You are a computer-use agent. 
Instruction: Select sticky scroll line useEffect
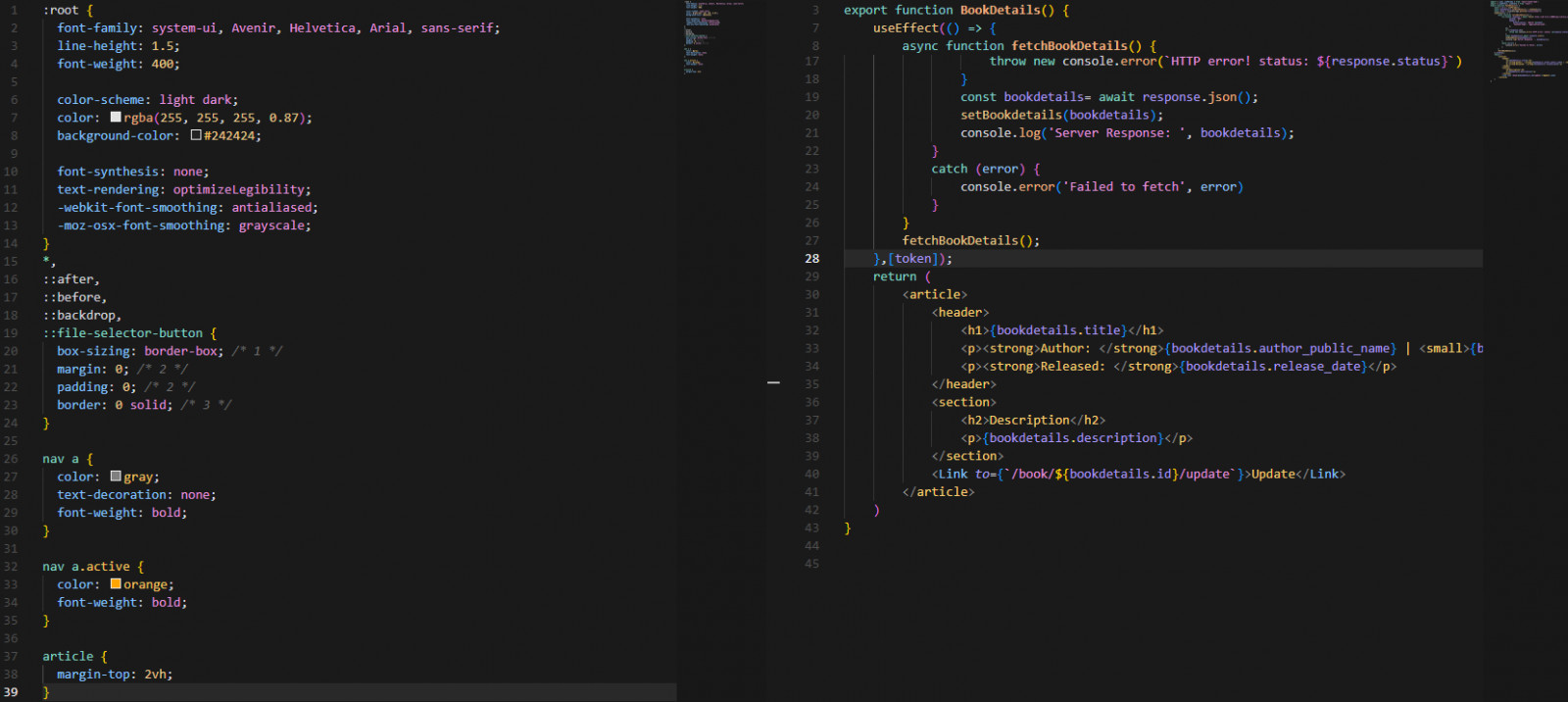[933, 28]
